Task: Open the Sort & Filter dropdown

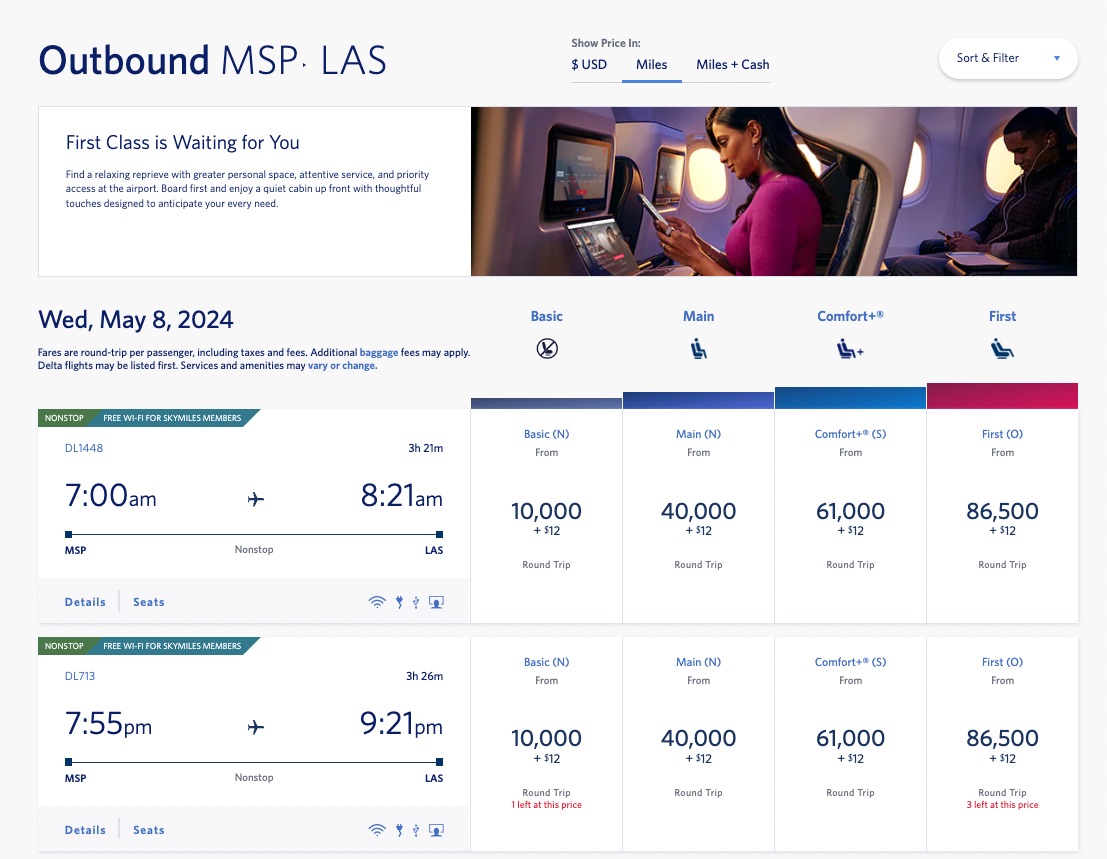Action: pos(1007,58)
